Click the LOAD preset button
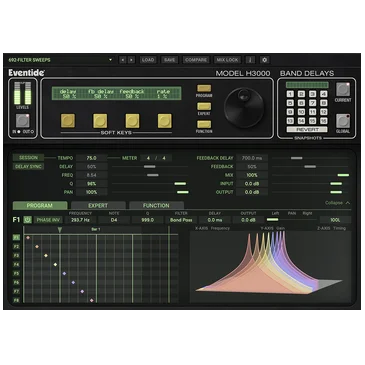 point(148,60)
